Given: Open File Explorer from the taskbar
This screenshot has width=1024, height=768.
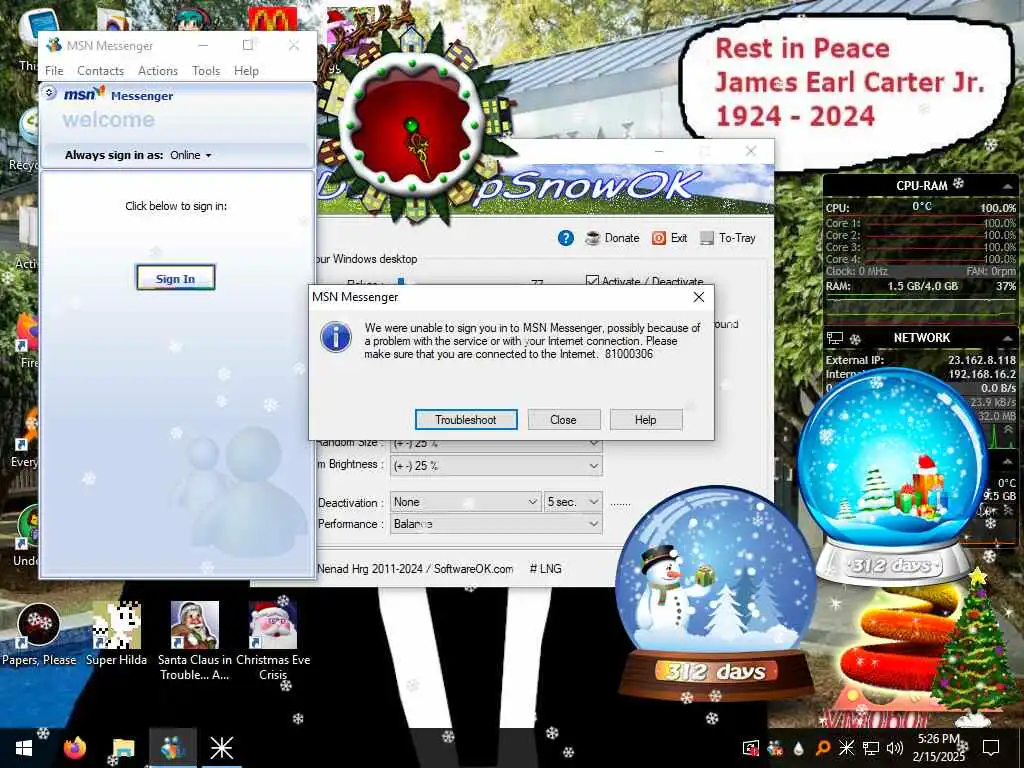Looking at the screenshot, I should tap(123, 748).
